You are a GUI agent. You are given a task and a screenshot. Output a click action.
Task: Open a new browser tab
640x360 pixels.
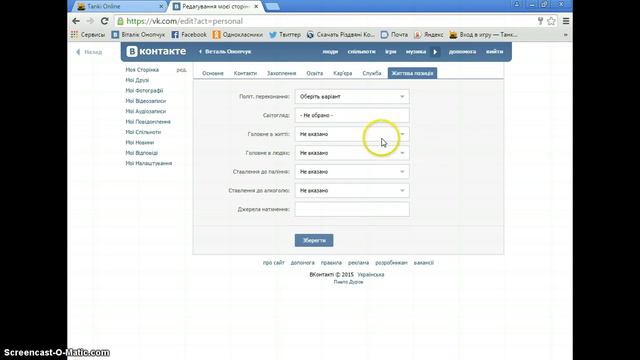272,7
